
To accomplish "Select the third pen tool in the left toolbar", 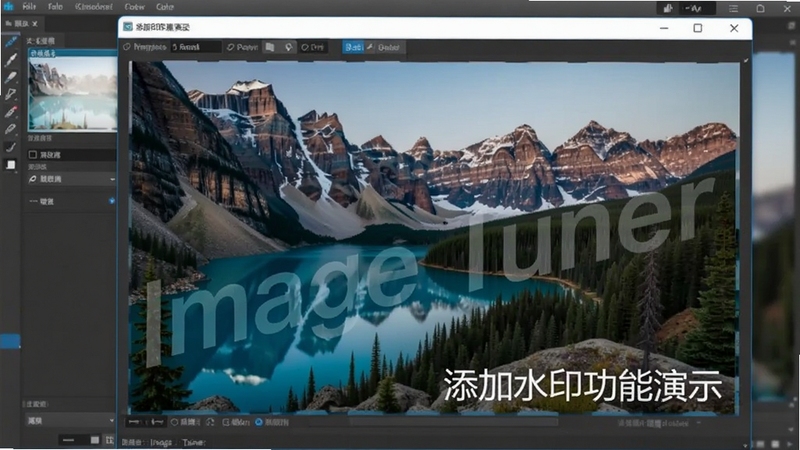I will click(11, 77).
